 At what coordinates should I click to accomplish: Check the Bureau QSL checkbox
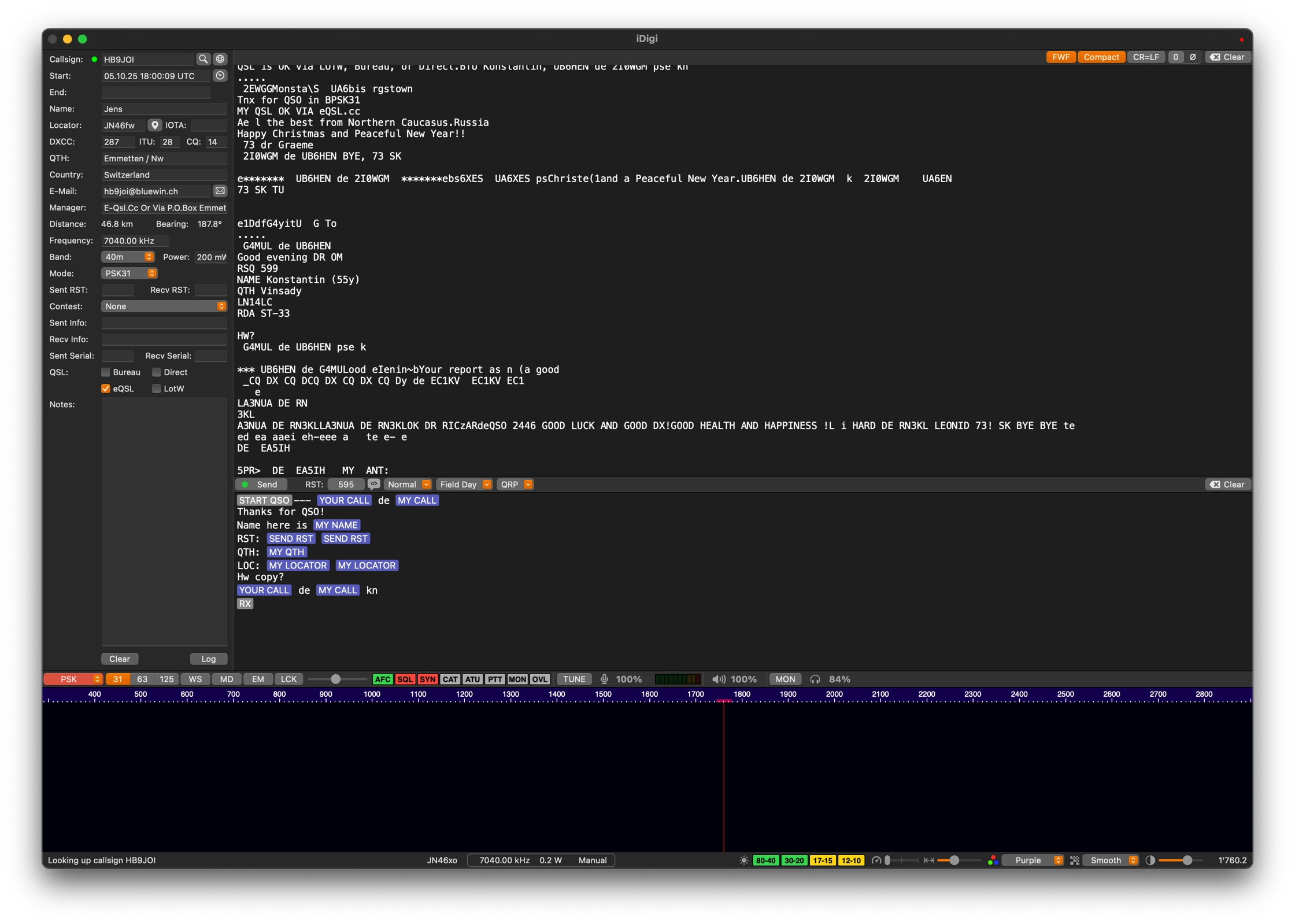point(106,372)
